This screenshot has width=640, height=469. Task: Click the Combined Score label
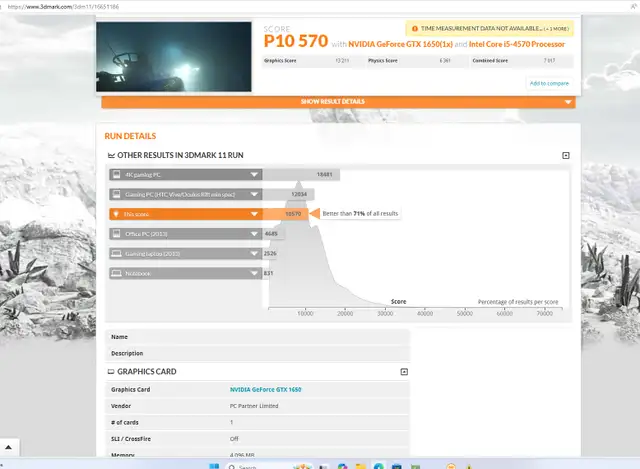tap(490, 60)
